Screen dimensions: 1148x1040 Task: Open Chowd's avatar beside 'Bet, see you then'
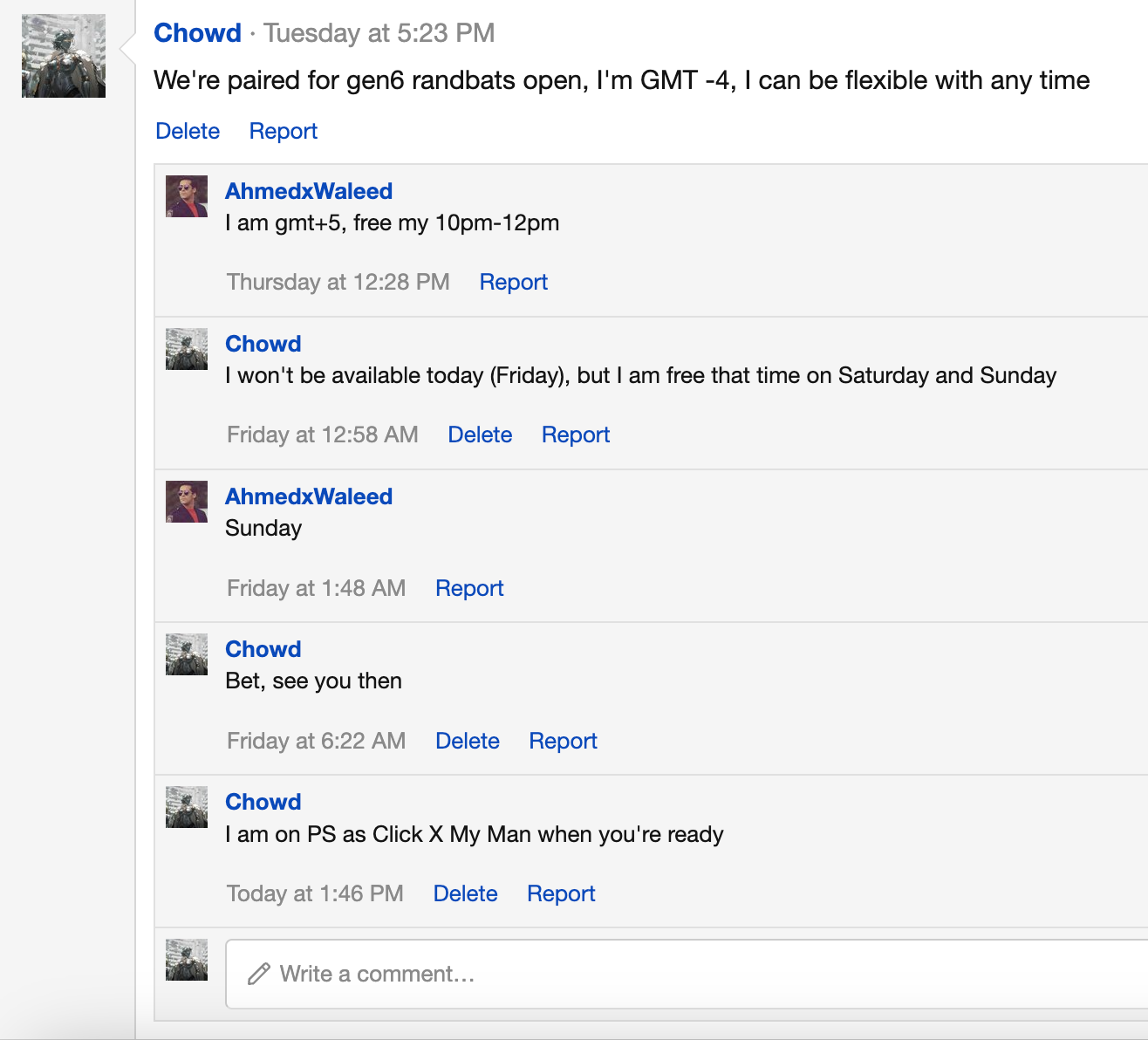[x=187, y=654]
